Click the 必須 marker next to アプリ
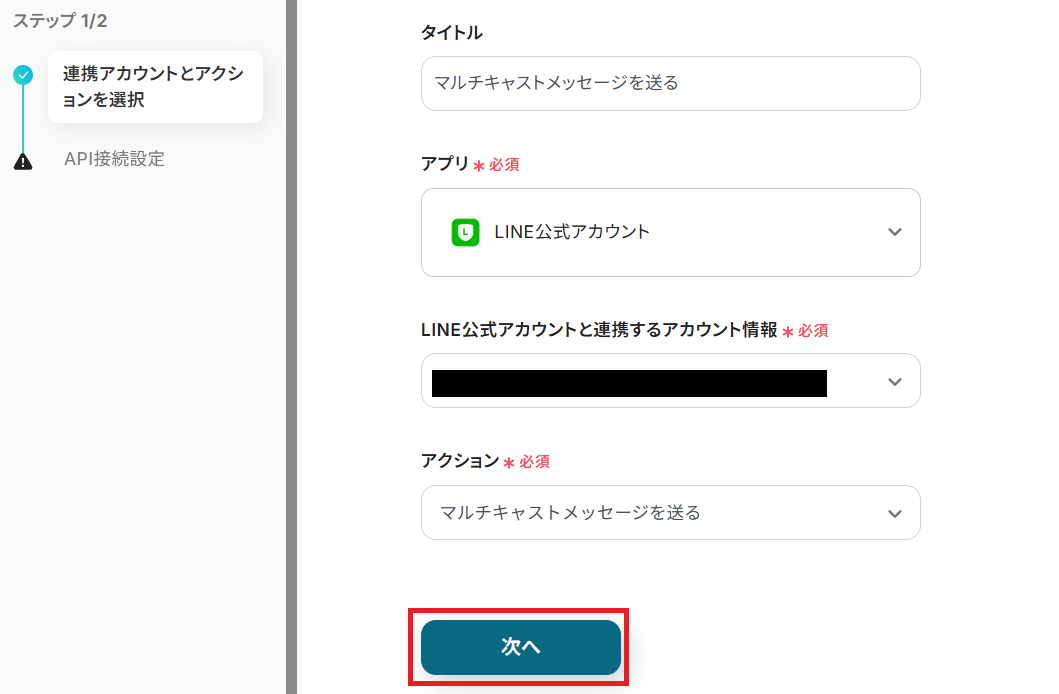Screen dimensions: 1059x694 click(503, 165)
